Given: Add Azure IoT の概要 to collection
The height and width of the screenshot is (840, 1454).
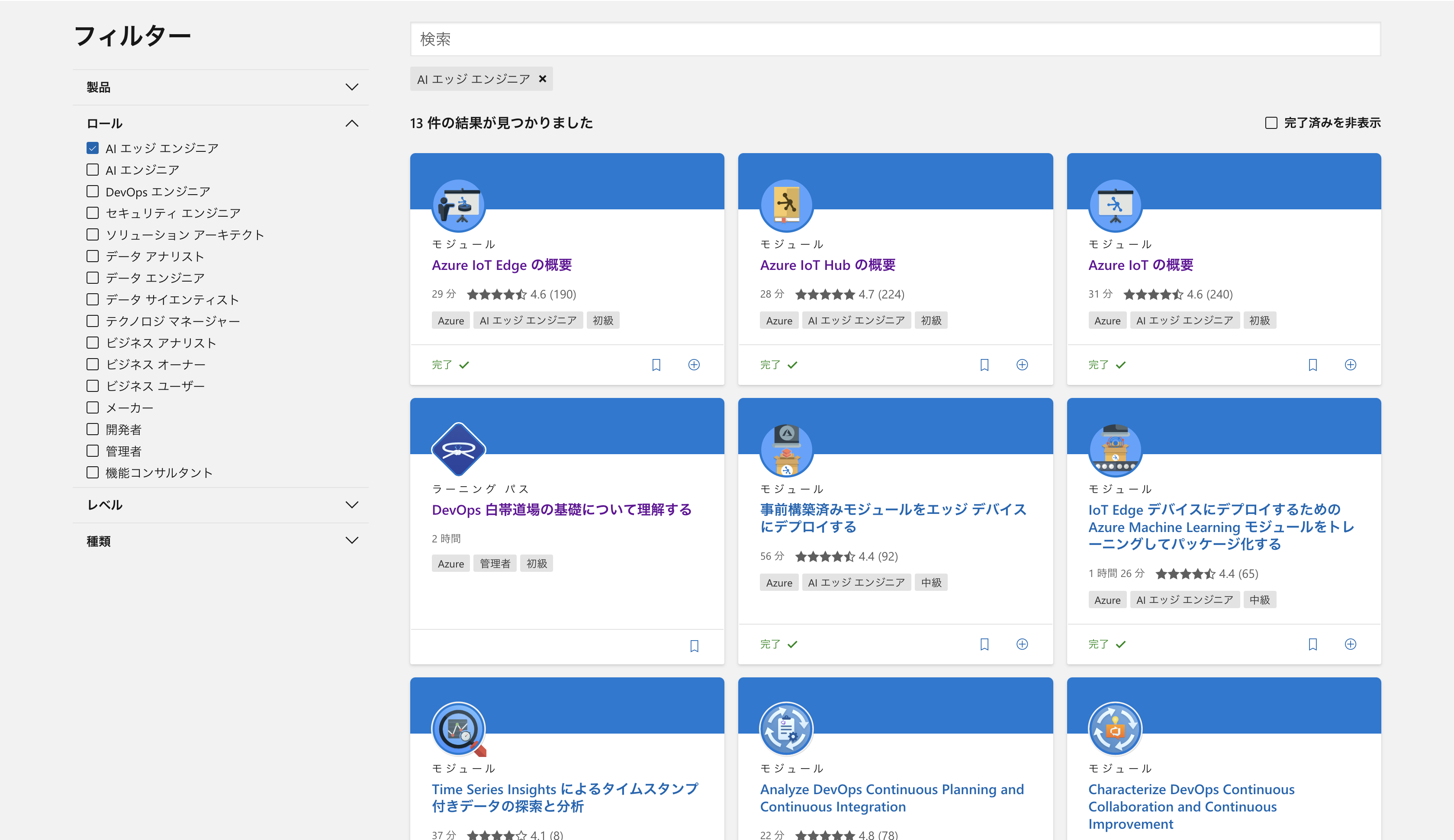Looking at the screenshot, I should pyautogui.click(x=1350, y=365).
